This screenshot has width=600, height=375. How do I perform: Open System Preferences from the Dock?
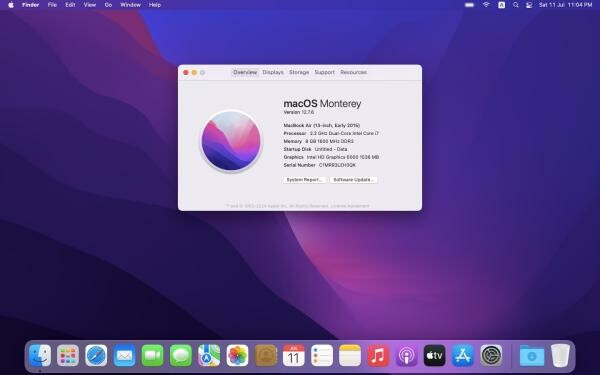(491, 355)
